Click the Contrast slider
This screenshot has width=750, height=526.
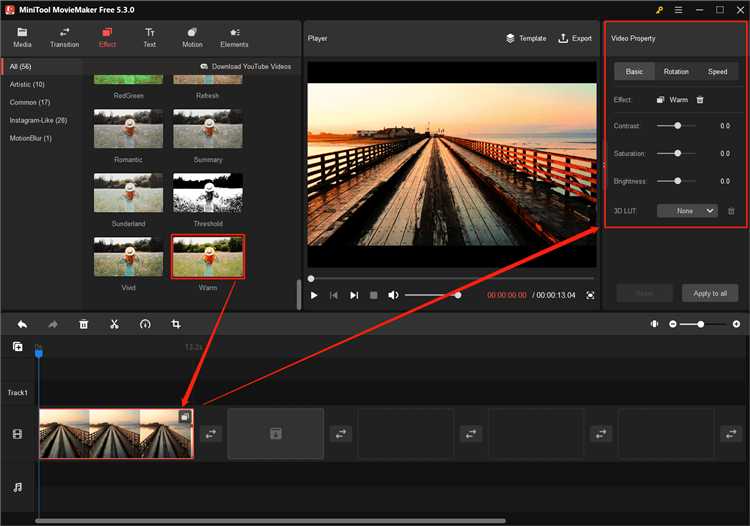[x=676, y=126]
